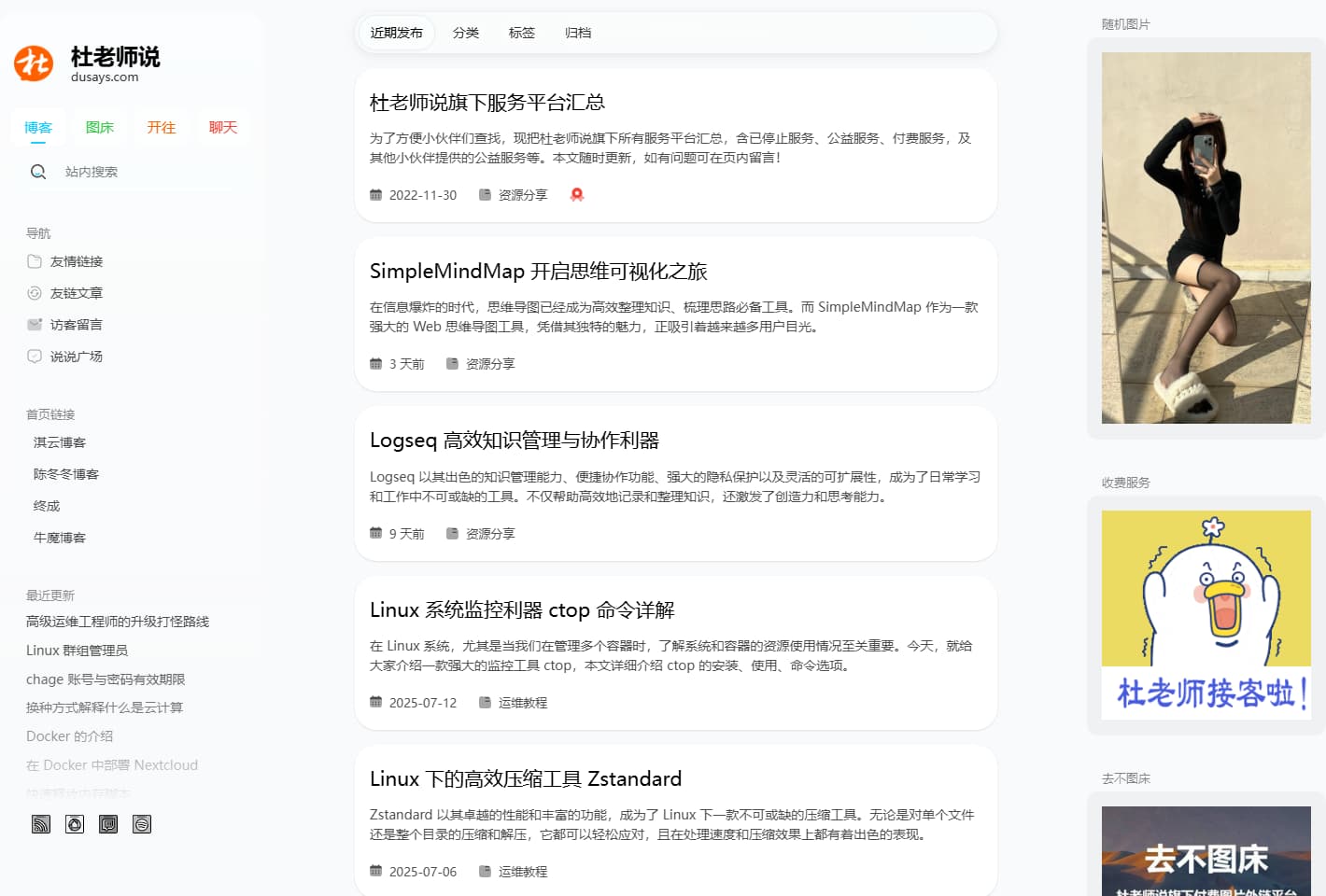Screen dimensions: 1326x896
Task: Click the 随机图片 photo thumbnail
Action: point(1206,239)
